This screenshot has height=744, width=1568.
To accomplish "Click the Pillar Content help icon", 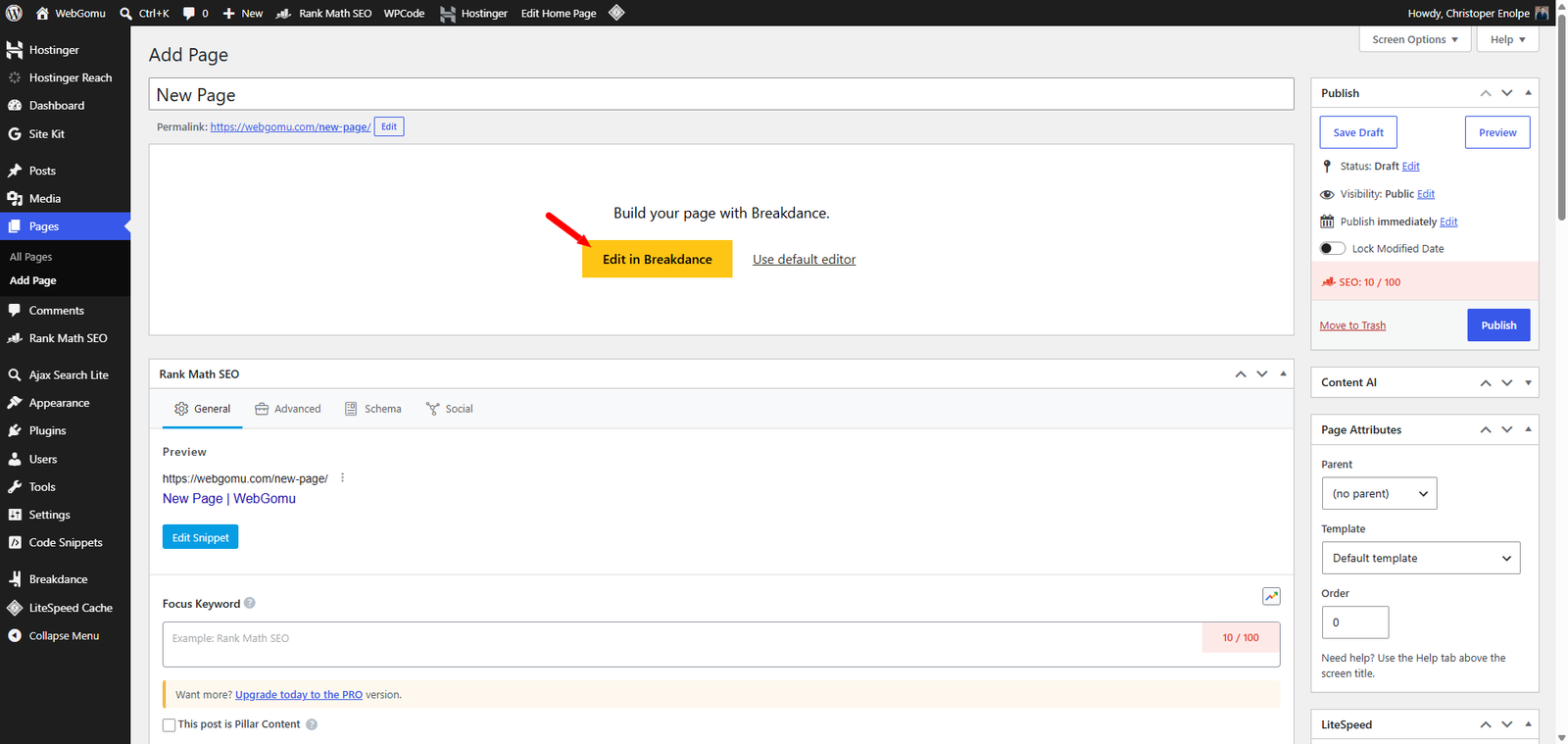I will [x=312, y=724].
